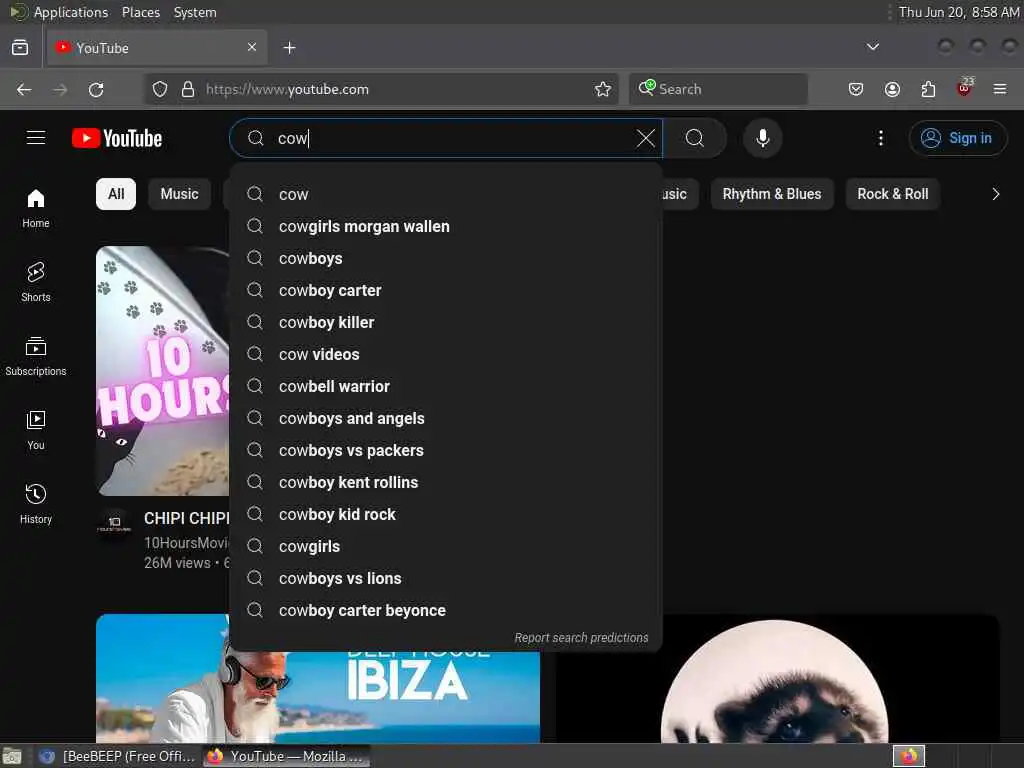The image size is (1024, 768).
Task: Open Shorts from the sidebar
Action: point(36,282)
